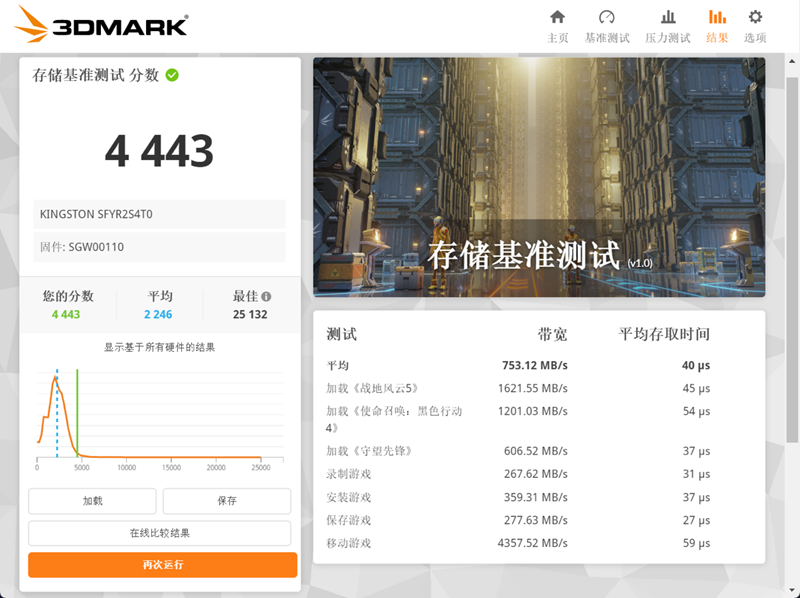The image size is (800, 598).
Task: Click the vertical scrollbar thumb
Action: [792, 260]
